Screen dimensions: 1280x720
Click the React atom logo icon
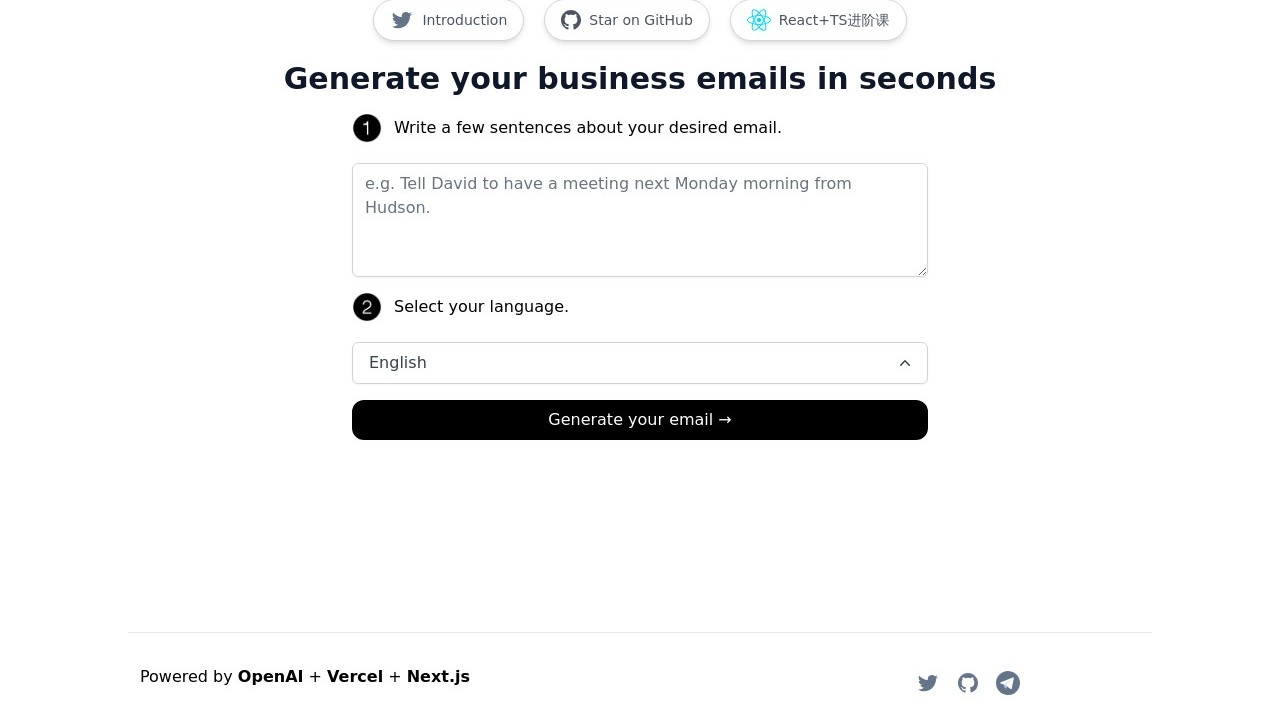[759, 20]
